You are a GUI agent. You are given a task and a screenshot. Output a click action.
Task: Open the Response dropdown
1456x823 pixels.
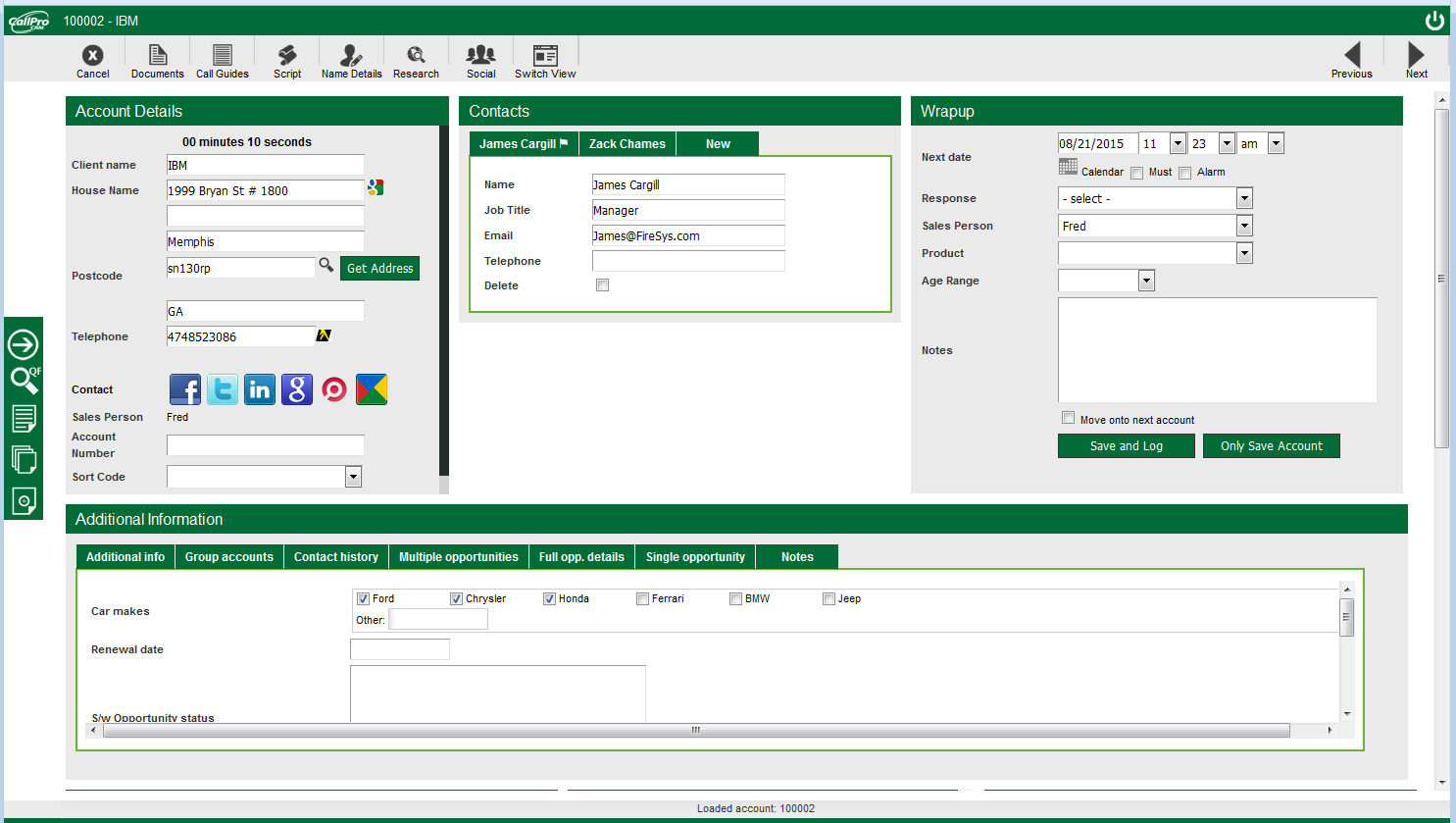[x=1155, y=198]
